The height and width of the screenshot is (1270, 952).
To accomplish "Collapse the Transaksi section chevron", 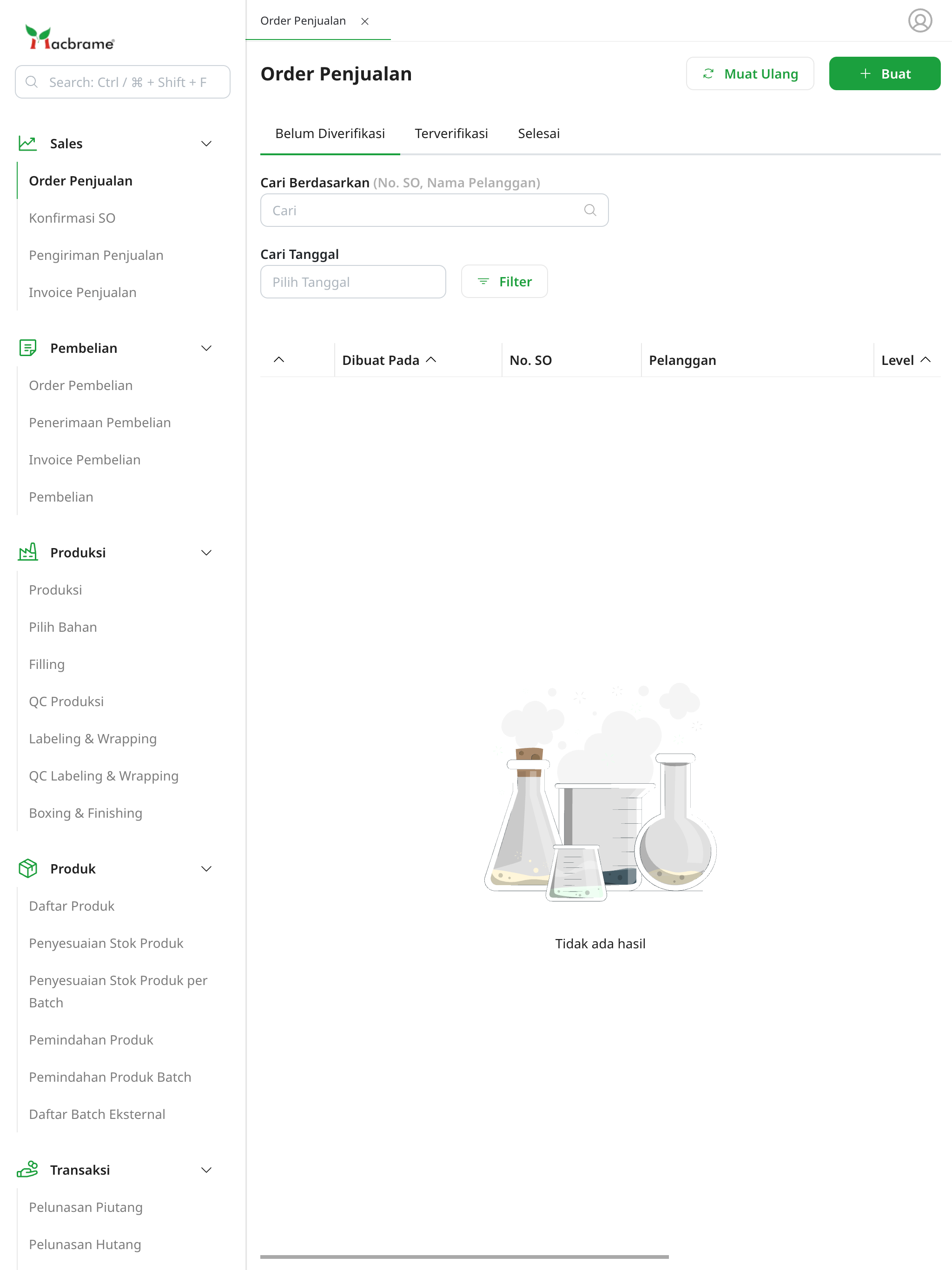I will click(206, 1170).
